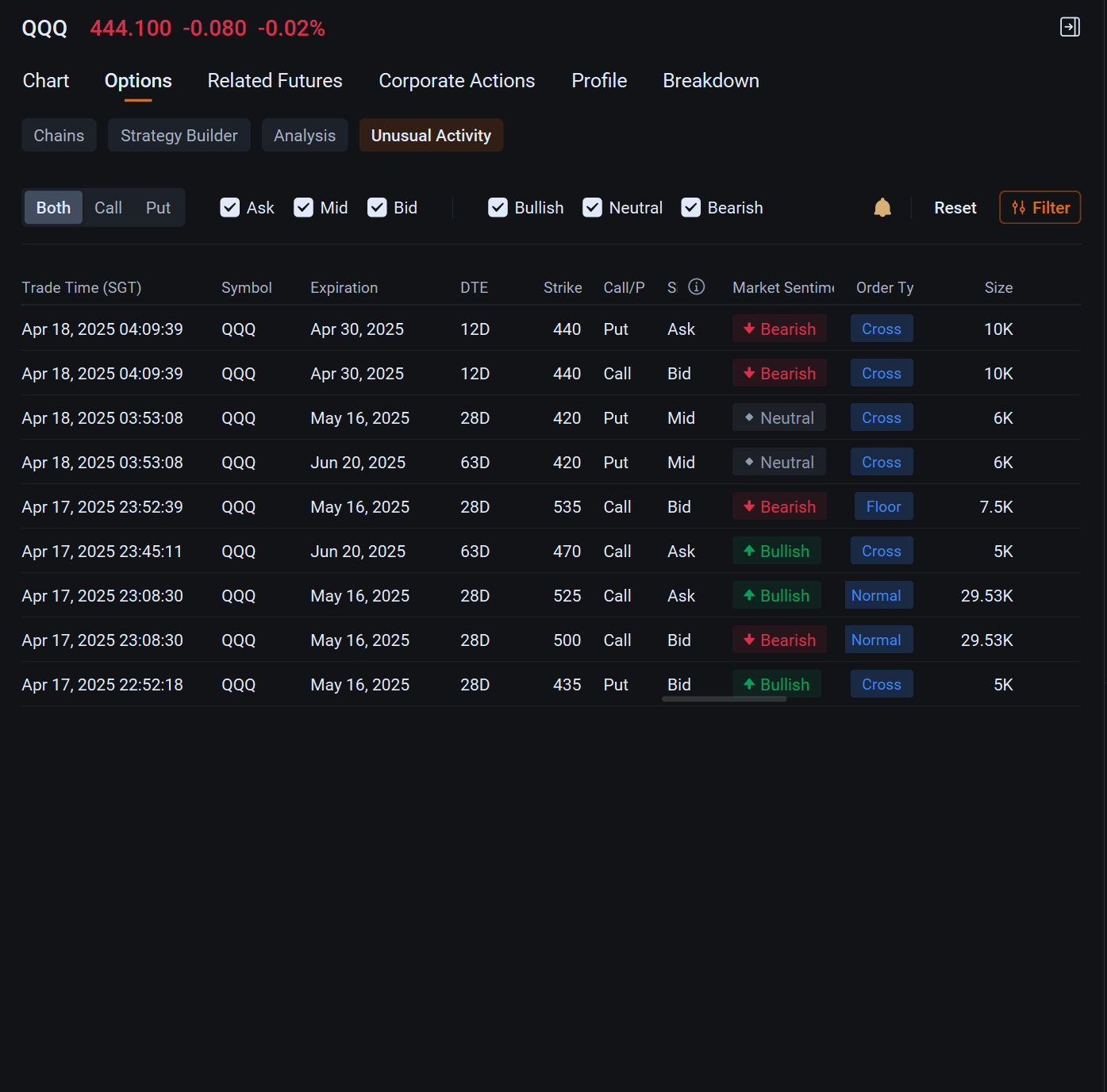This screenshot has width=1107, height=1092.
Task: Click Bearish tag on 440 Put row
Action: tap(779, 329)
